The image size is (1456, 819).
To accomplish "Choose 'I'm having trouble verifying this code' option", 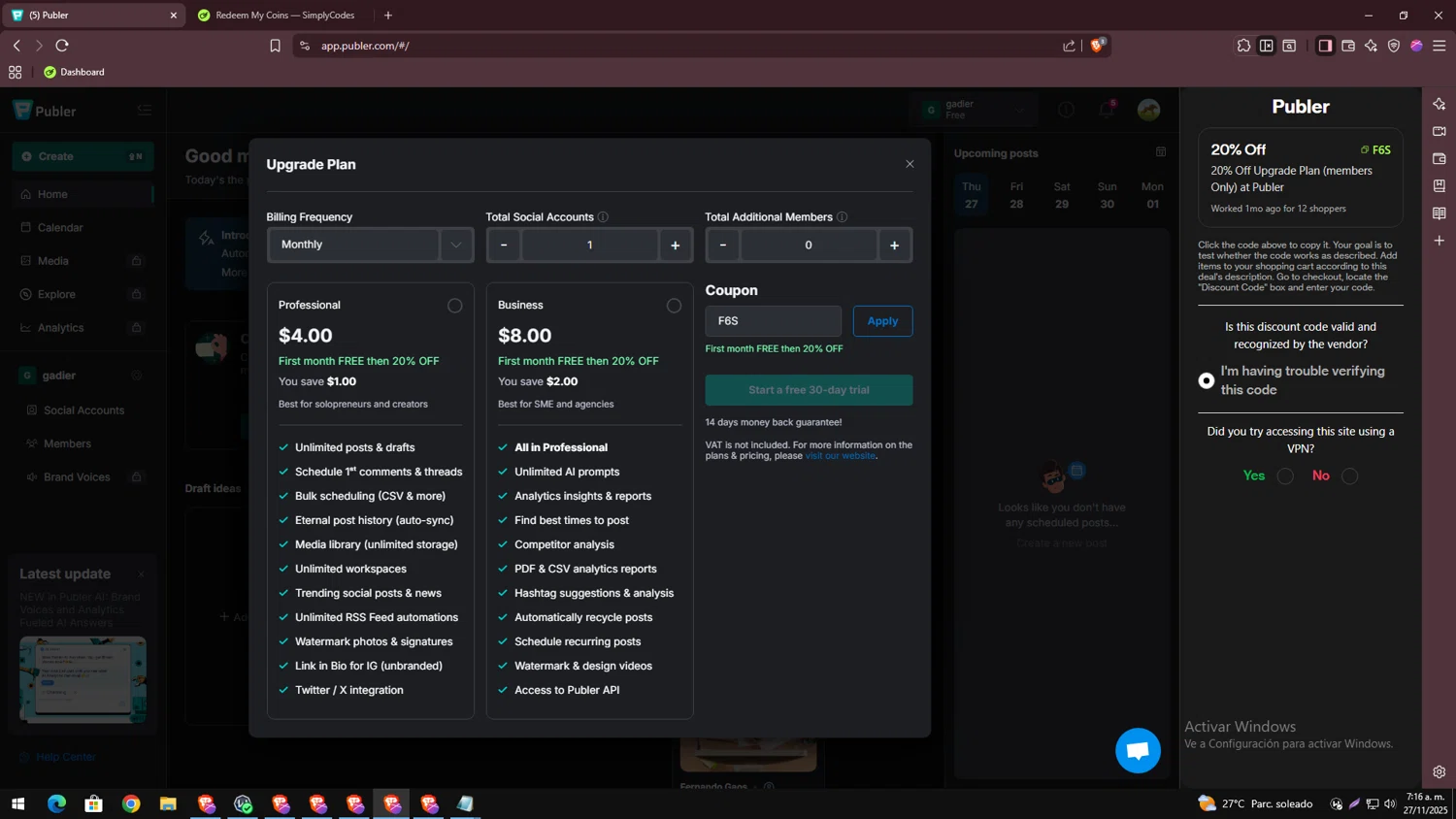I will pyautogui.click(x=1207, y=380).
